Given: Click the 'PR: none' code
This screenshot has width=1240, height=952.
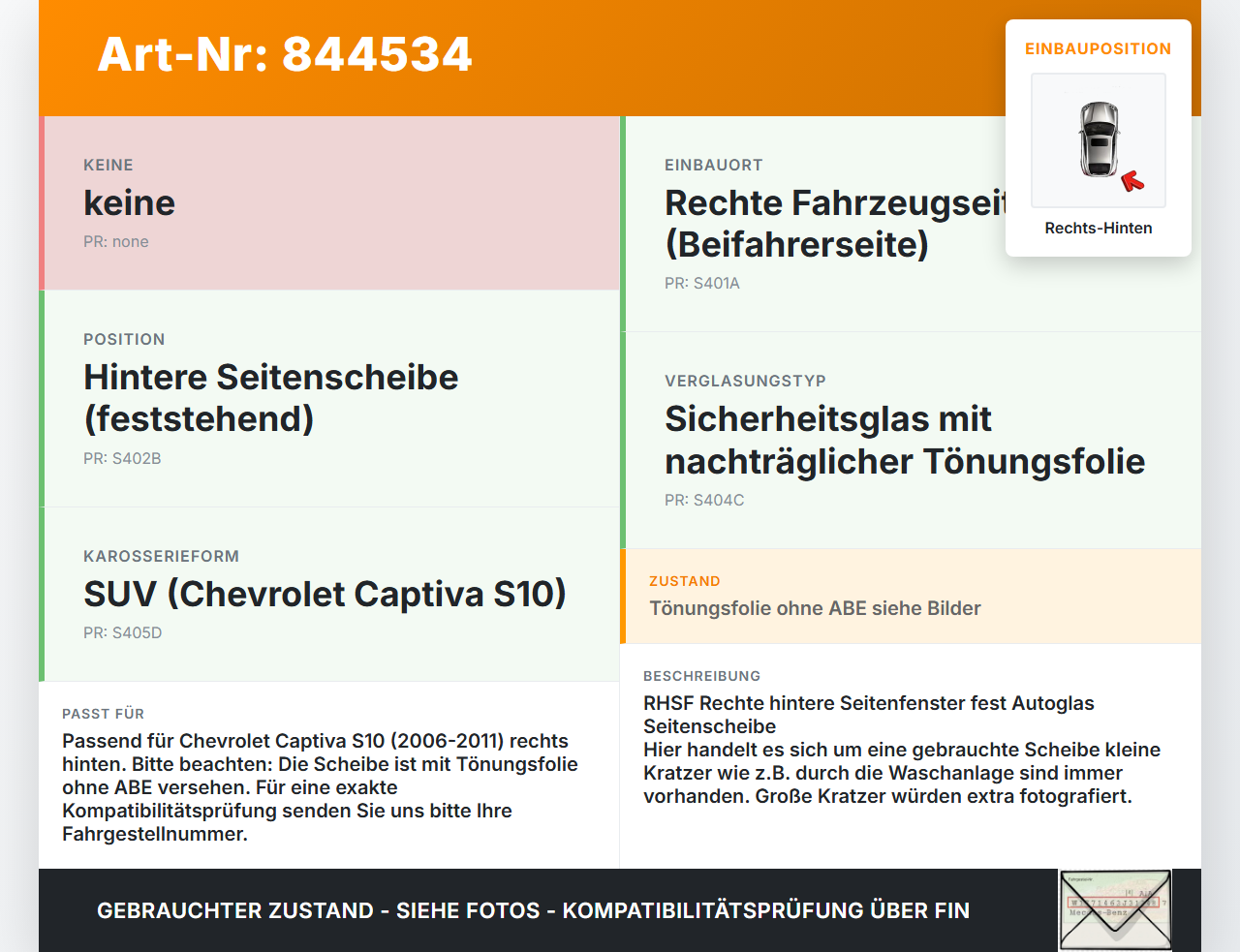Looking at the screenshot, I should pos(116,241).
